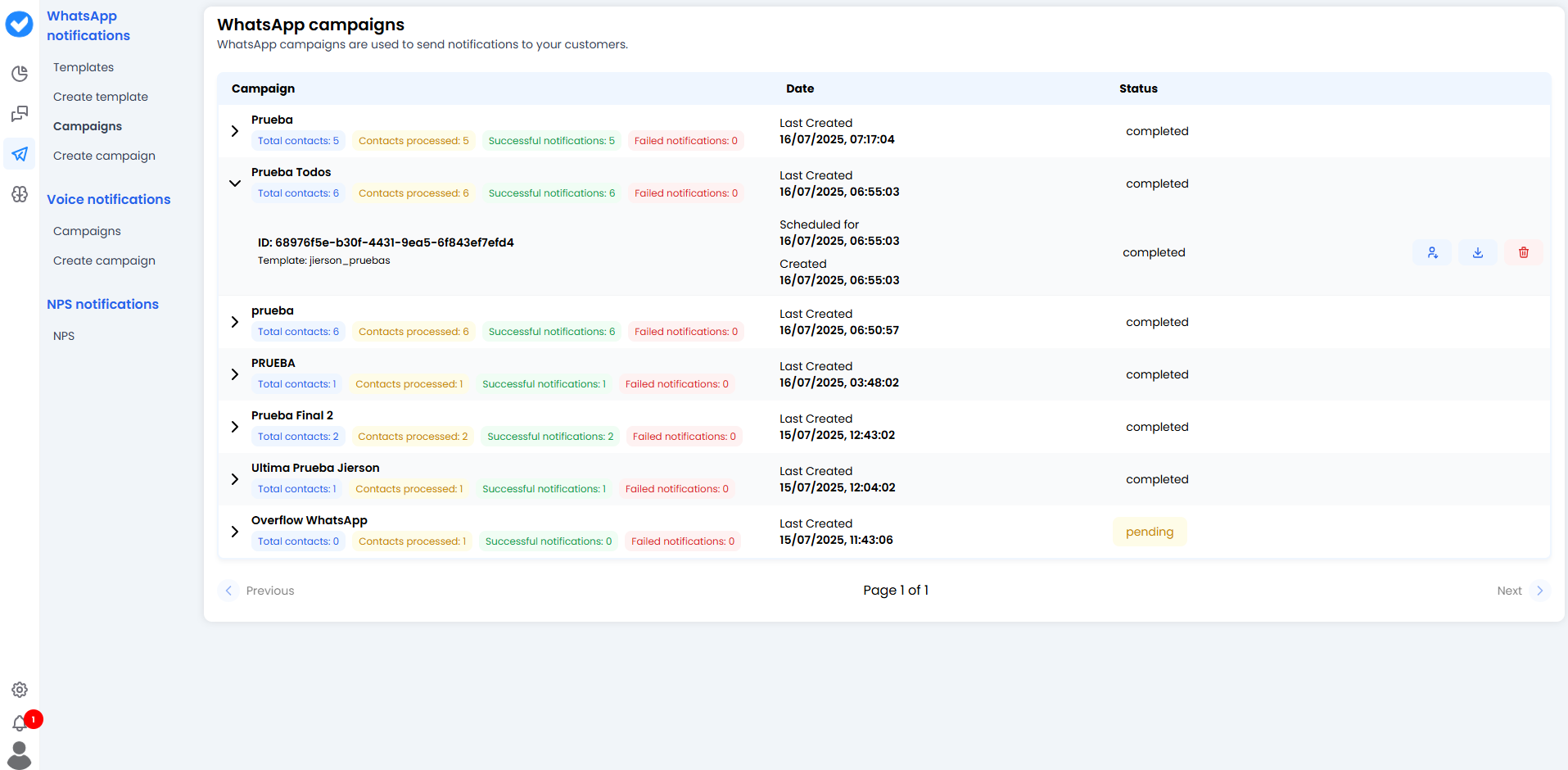The image size is (1568, 770).
Task: Click Successful notifications: 5 badge
Action: 551,141
